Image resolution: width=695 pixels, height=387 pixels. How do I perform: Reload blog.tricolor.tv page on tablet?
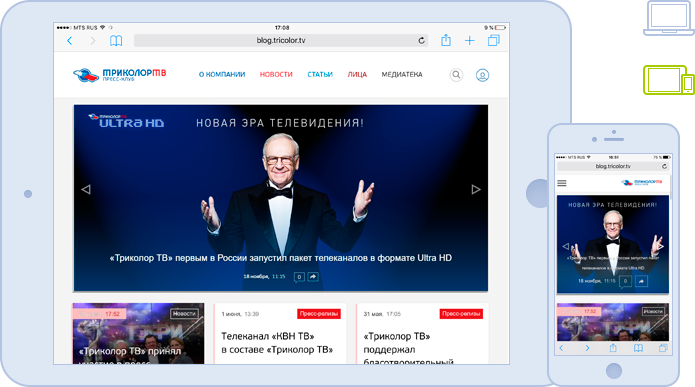click(x=421, y=40)
